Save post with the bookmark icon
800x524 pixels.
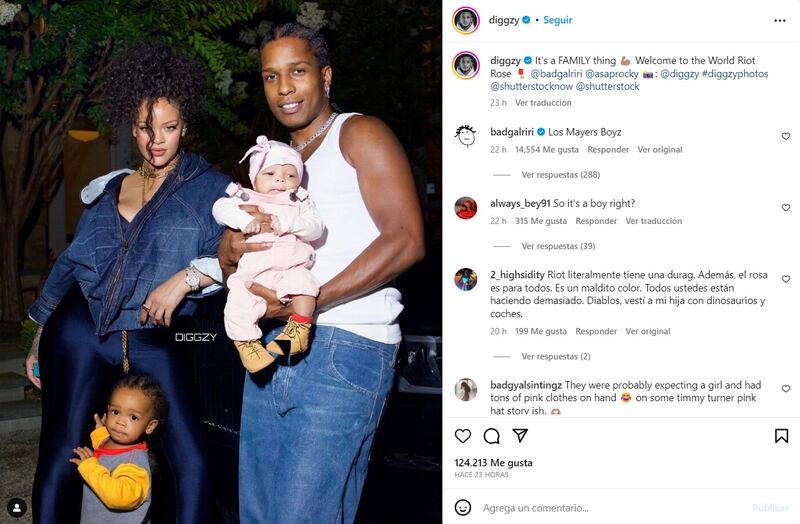point(781,436)
